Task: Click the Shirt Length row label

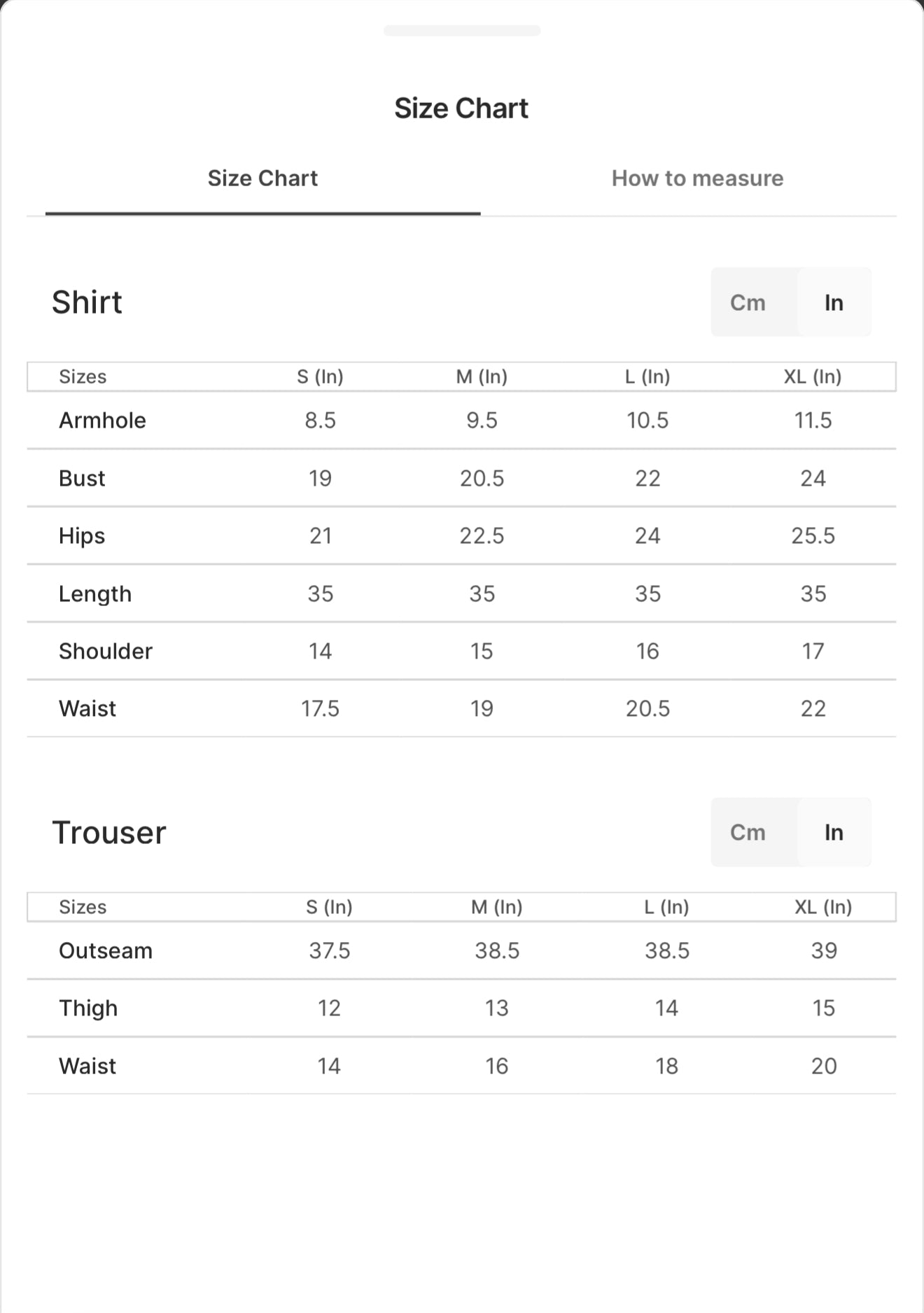Action: pyautogui.click(x=95, y=594)
